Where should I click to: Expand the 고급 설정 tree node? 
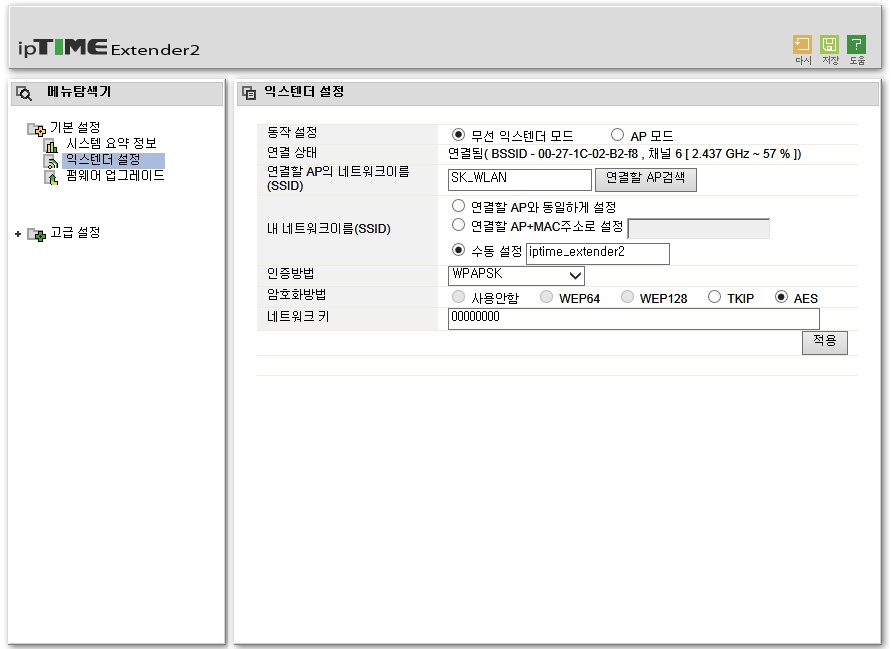click(18, 234)
